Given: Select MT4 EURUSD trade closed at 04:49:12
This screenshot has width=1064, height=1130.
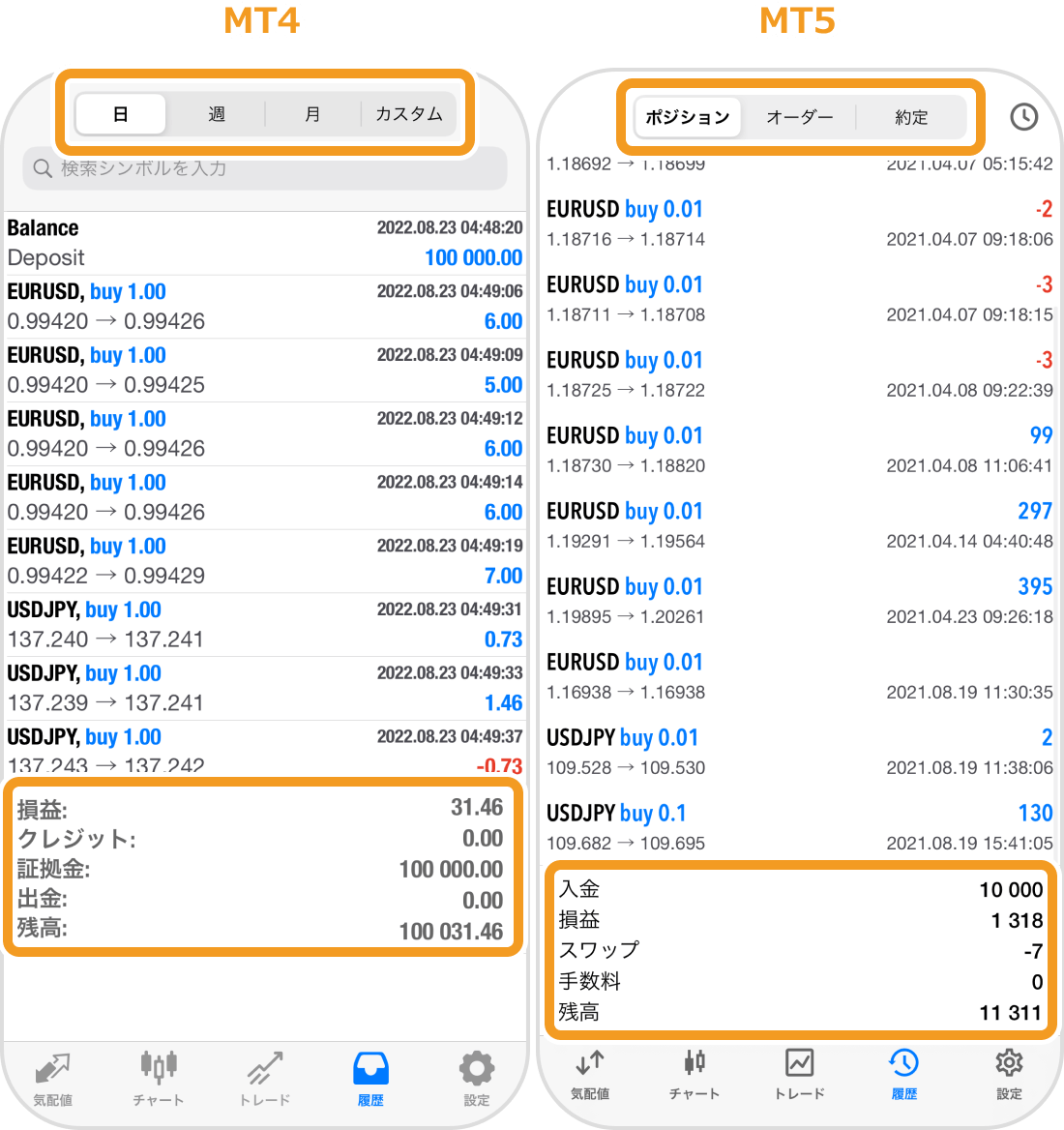Looking at the screenshot, I should click(x=265, y=433).
